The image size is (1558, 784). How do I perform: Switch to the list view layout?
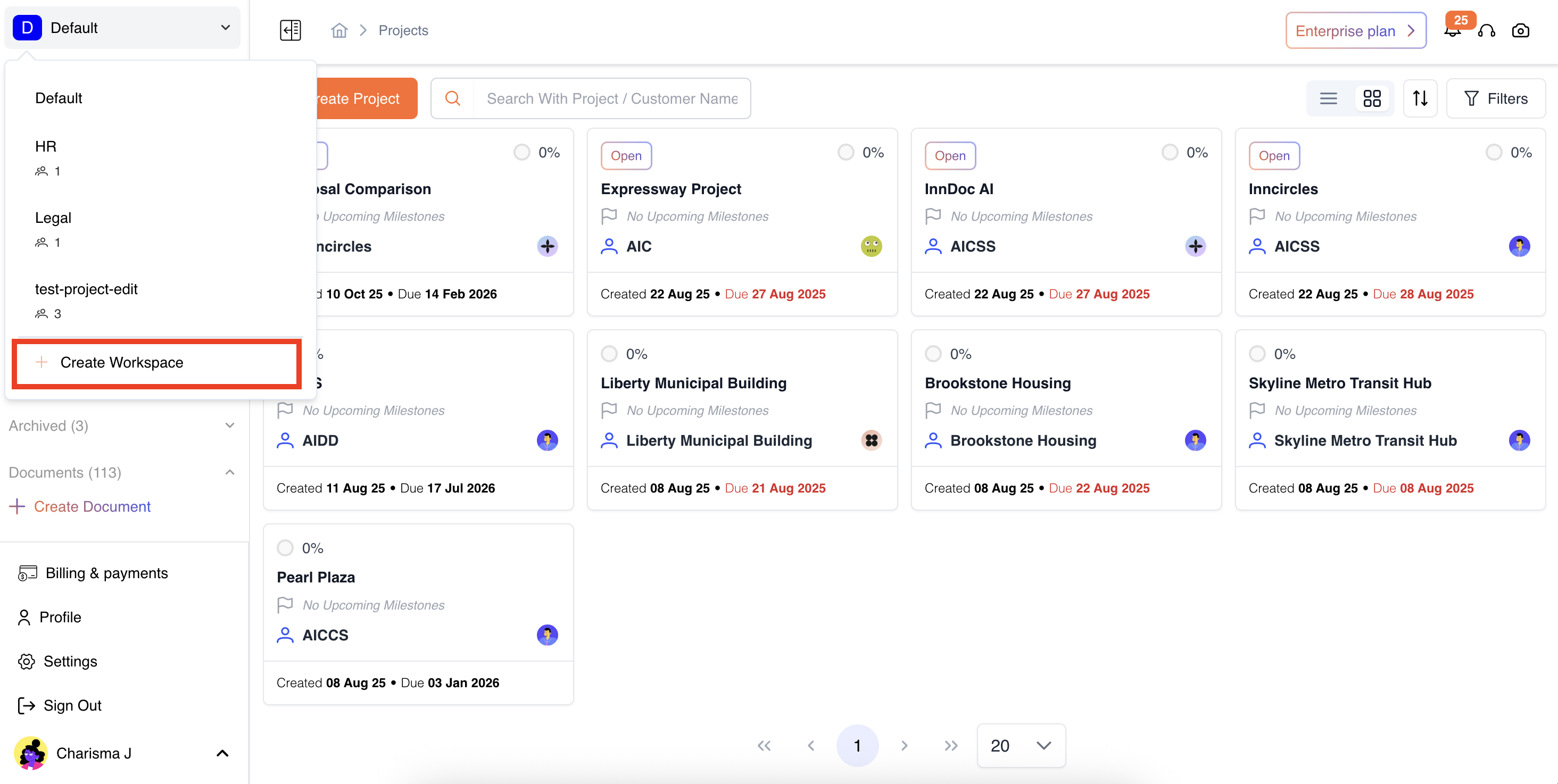1328,98
